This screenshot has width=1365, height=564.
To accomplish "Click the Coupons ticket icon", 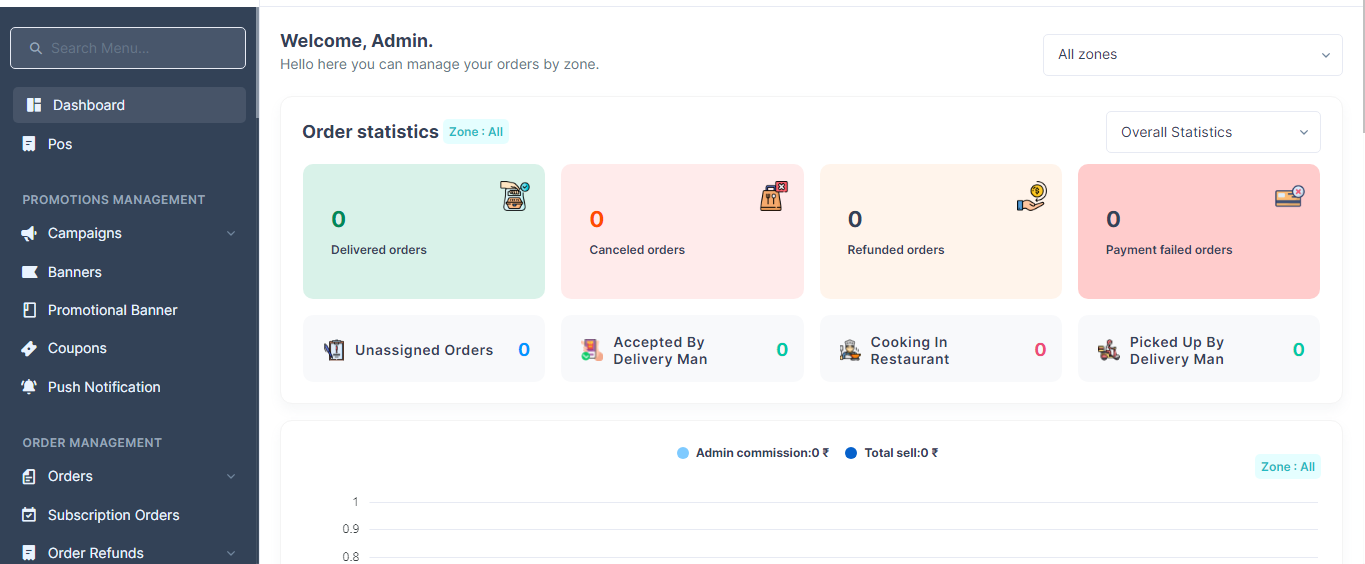I will click(x=29, y=348).
